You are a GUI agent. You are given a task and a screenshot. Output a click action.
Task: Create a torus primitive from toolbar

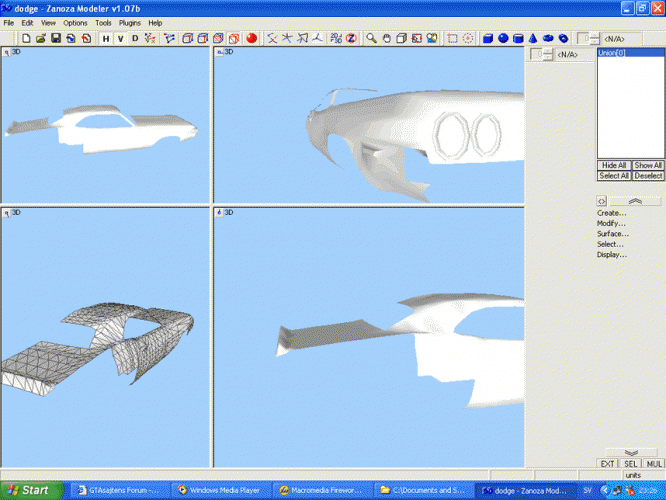coord(564,38)
